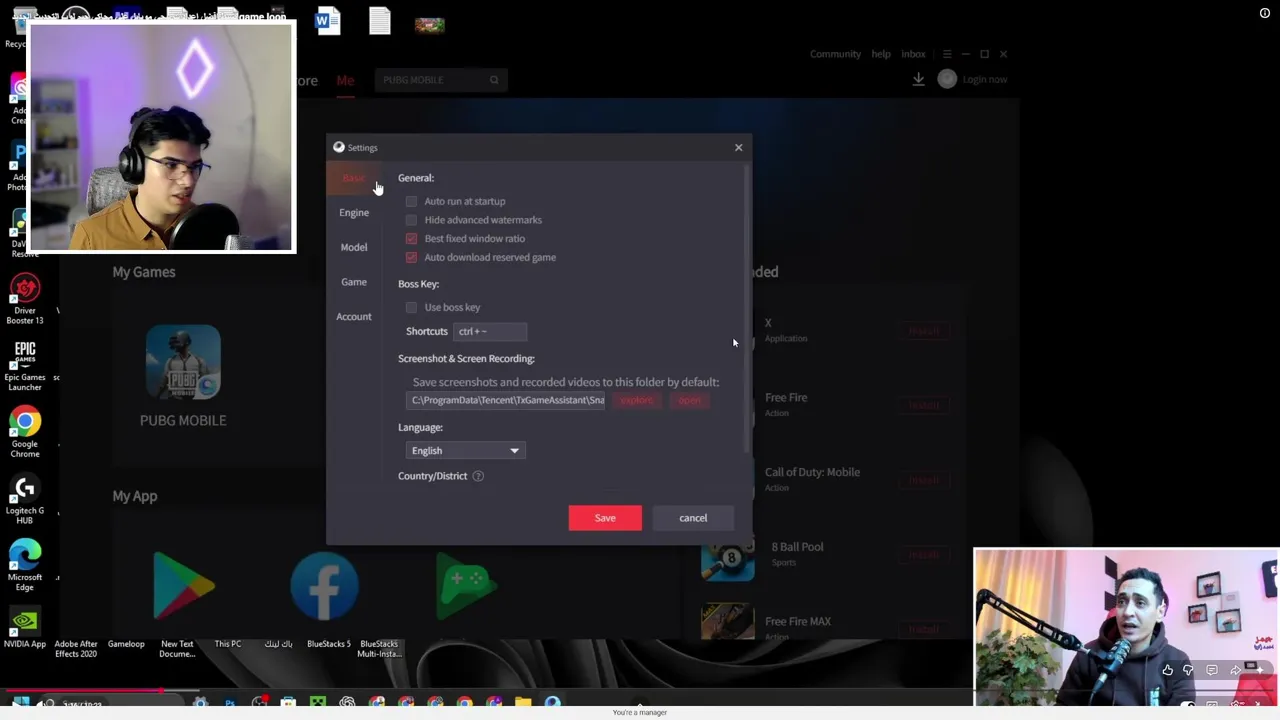Click open next to screenshot folder
This screenshot has height=720, width=1280.
pyautogui.click(x=690, y=400)
